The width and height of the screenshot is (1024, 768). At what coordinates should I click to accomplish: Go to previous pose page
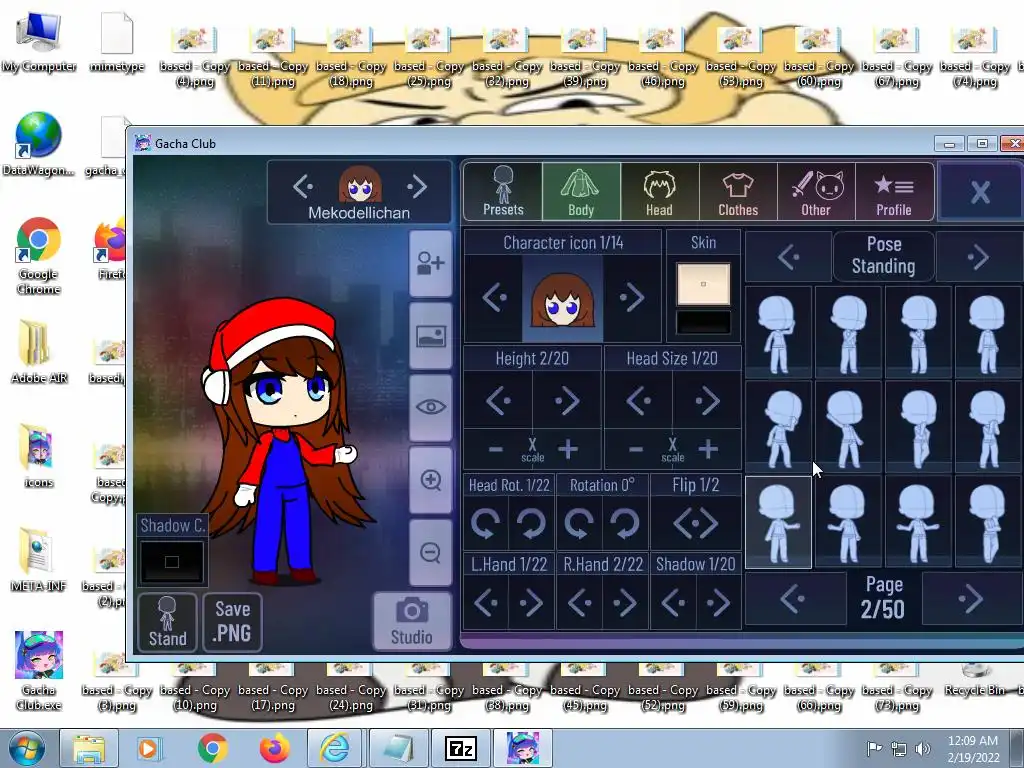pyautogui.click(x=793, y=599)
